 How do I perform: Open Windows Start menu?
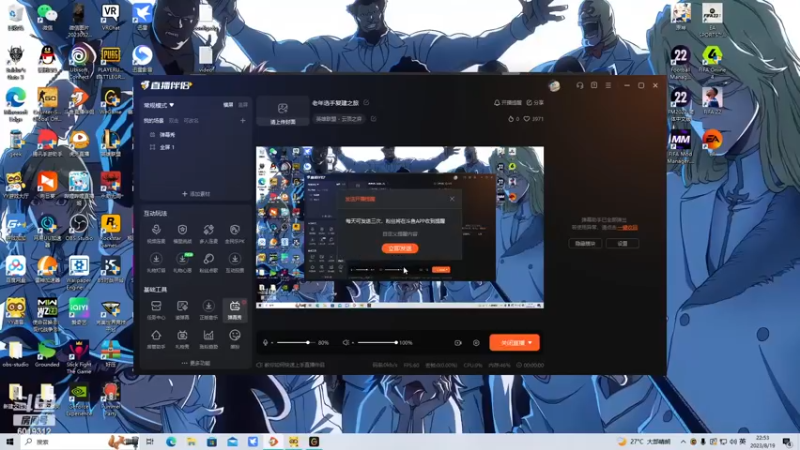(x=10, y=442)
